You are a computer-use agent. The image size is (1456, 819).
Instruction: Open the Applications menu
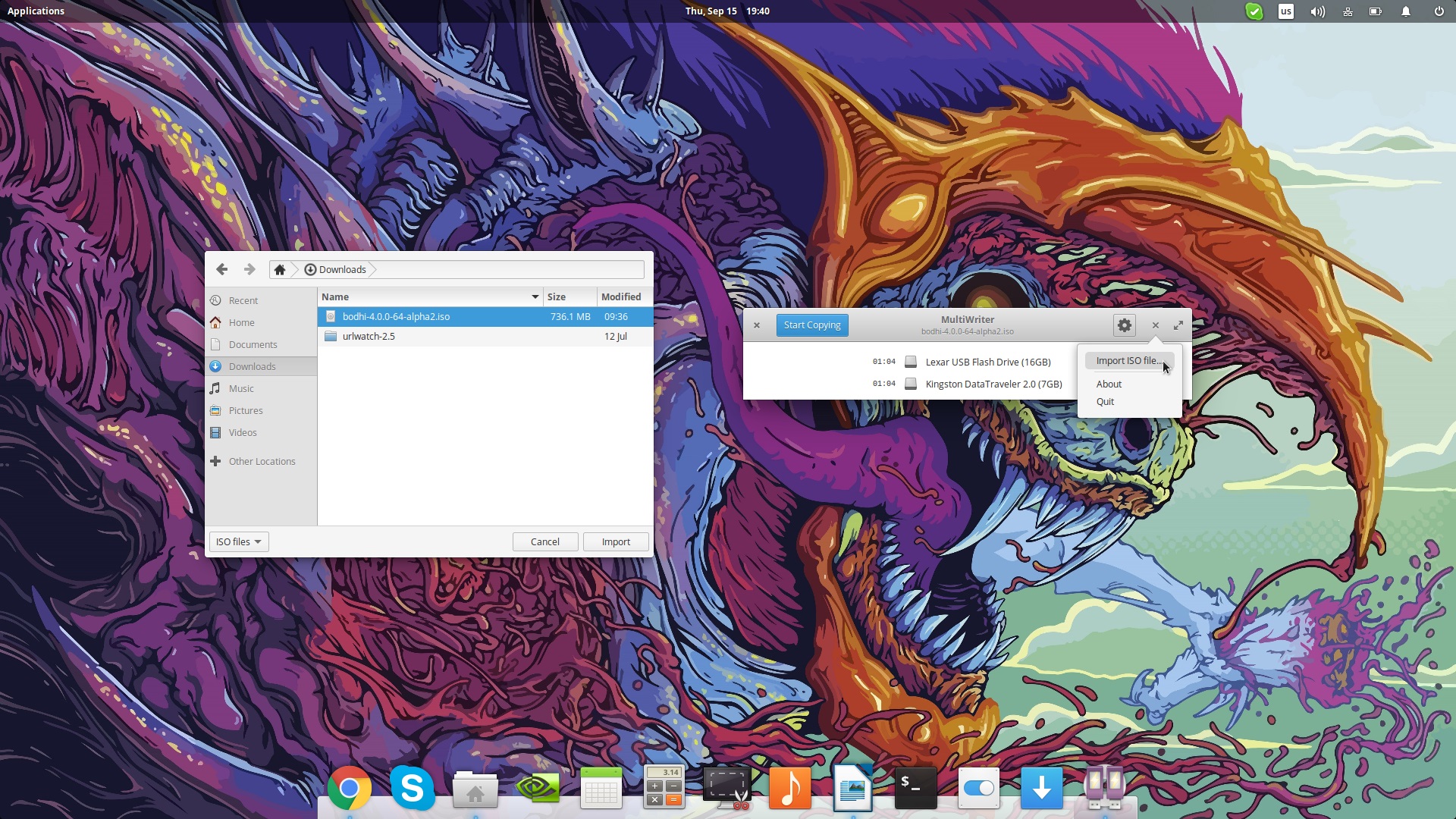pyautogui.click(x=36, y=11)
